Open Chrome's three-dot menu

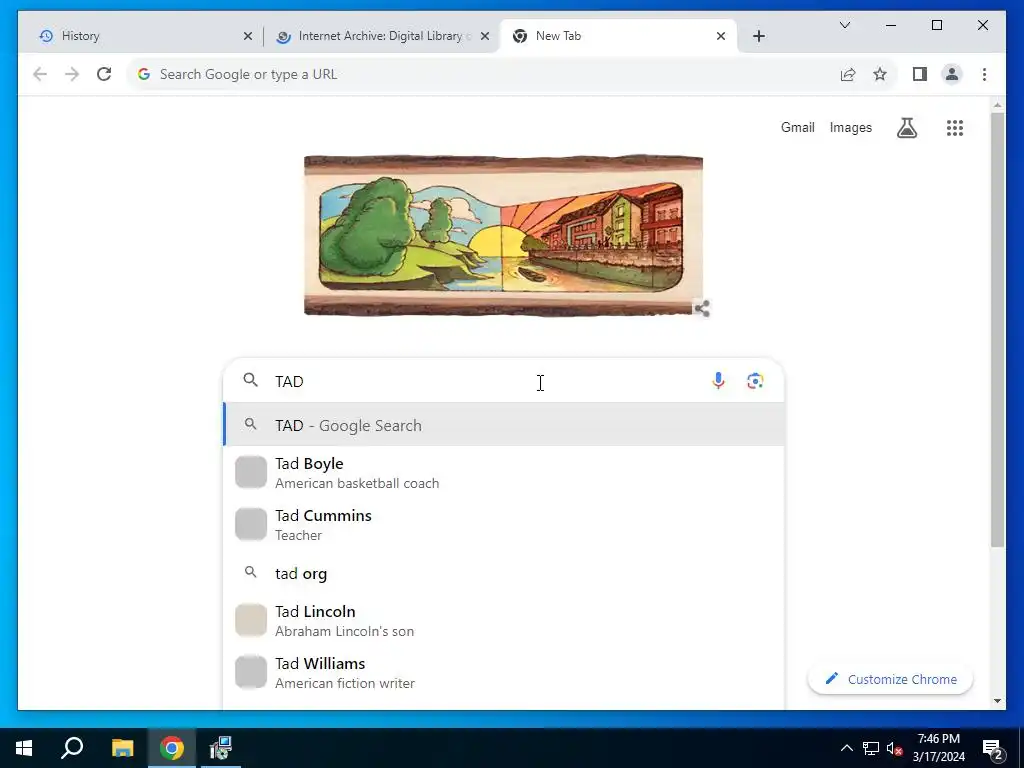(984, 74)
